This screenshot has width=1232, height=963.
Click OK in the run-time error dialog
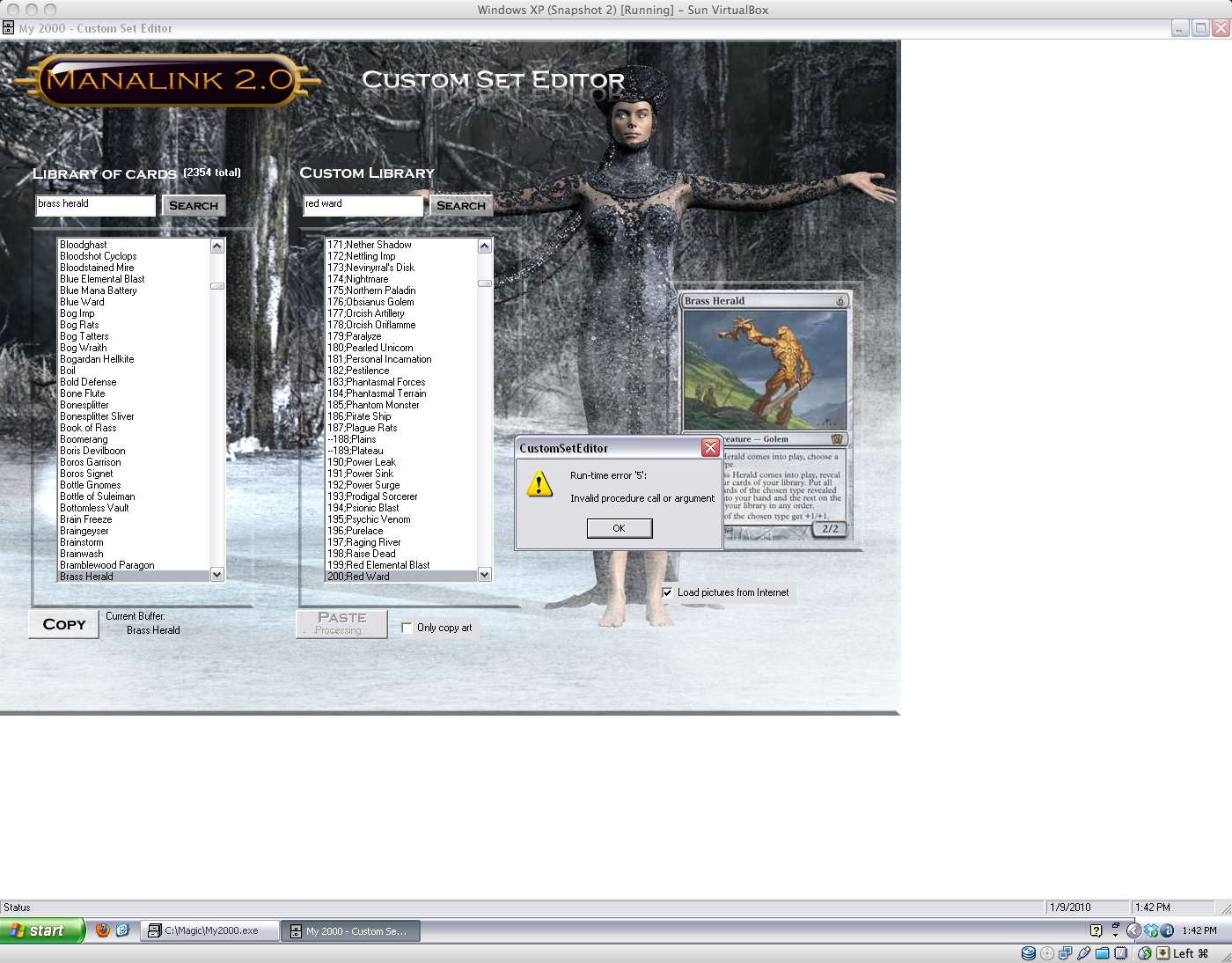pyautogui.click(x=620, y=528)
